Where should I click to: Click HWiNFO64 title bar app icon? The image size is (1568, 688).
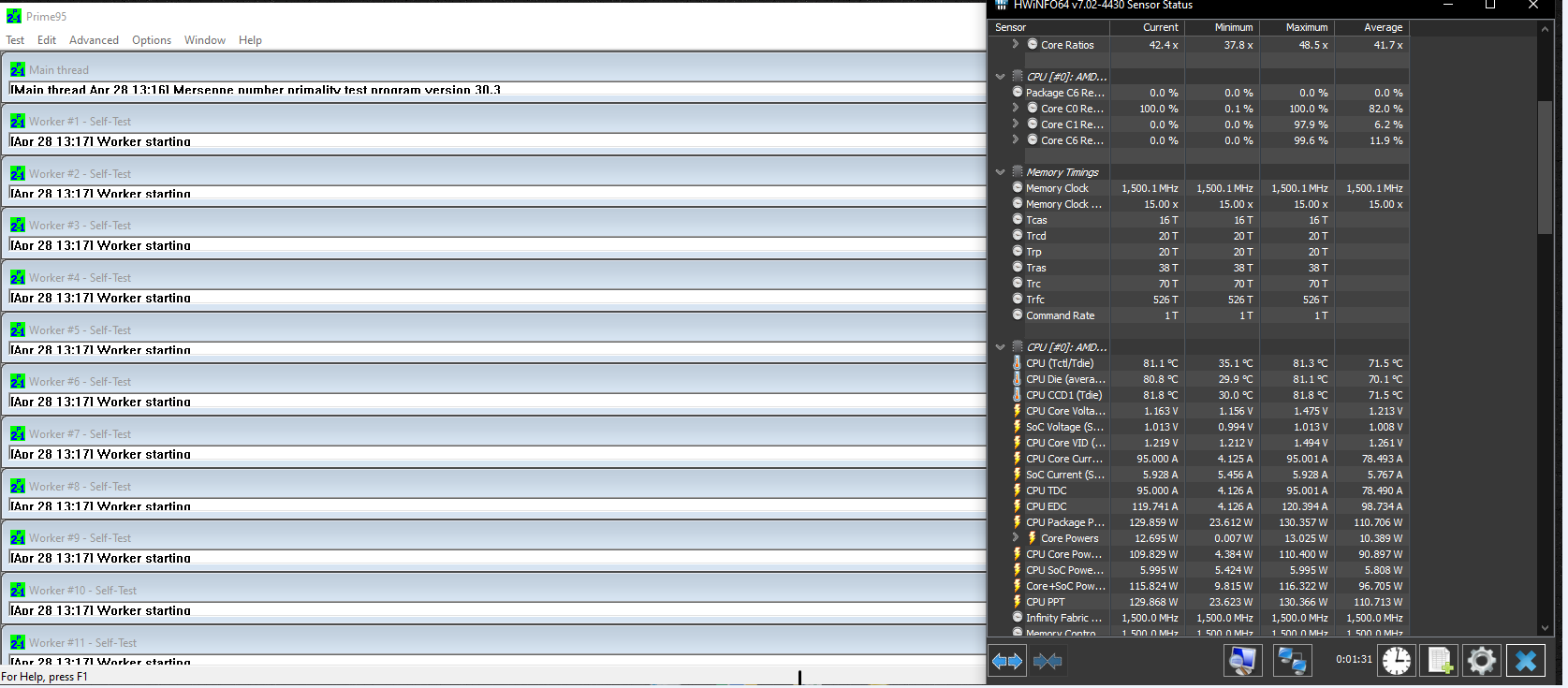(1002, 5)
